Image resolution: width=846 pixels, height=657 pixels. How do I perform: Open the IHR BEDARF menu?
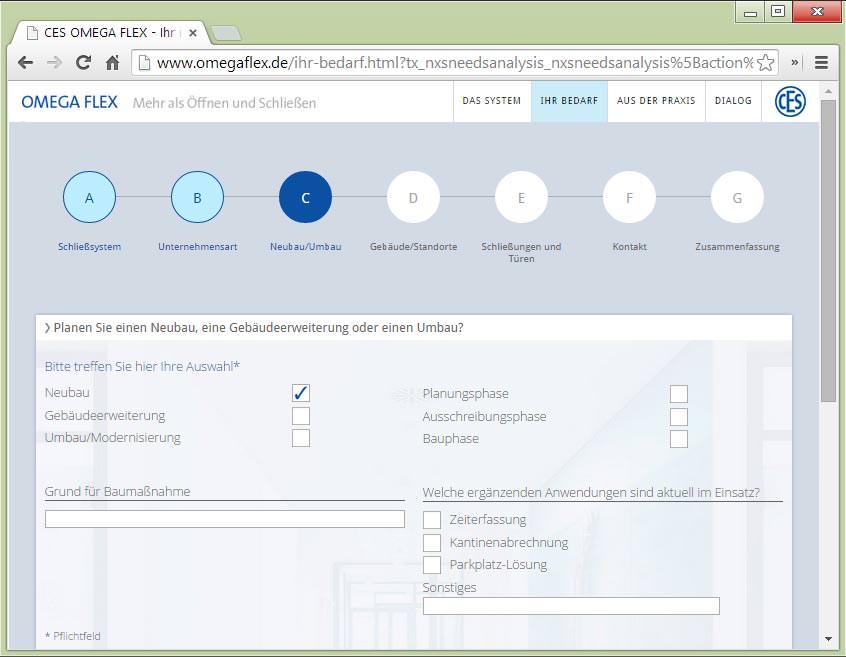(x=569, y=101)
